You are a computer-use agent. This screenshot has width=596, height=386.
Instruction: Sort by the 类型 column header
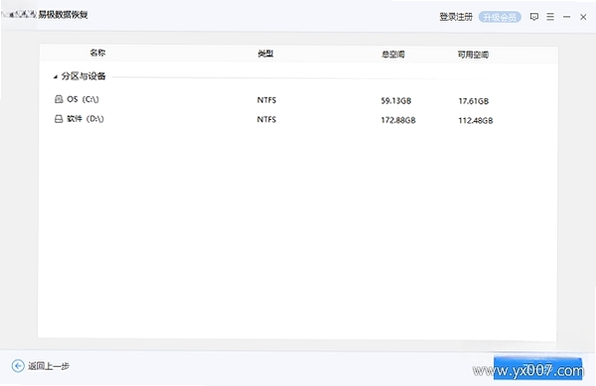pos(265,54)
